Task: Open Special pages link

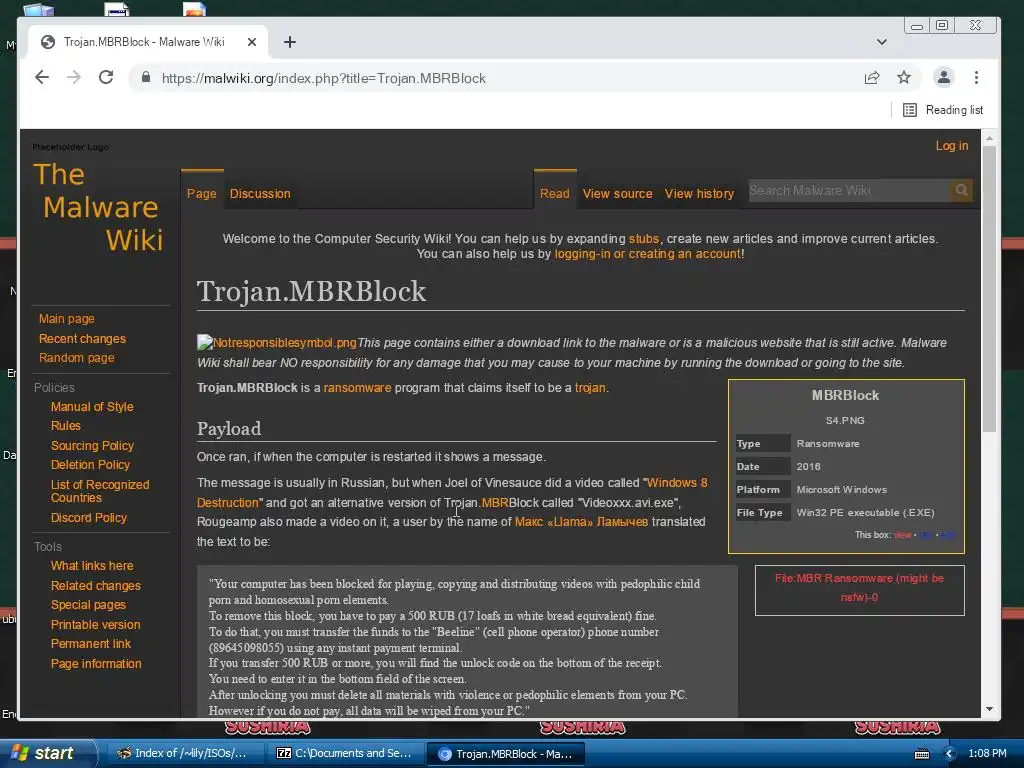Action: (x=88, y=605)
